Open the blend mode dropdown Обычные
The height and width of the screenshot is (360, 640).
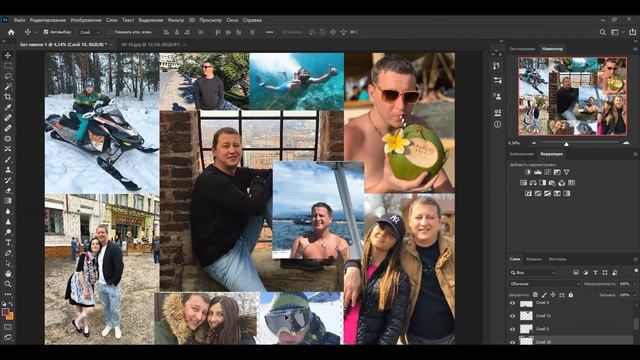point(544,284)
